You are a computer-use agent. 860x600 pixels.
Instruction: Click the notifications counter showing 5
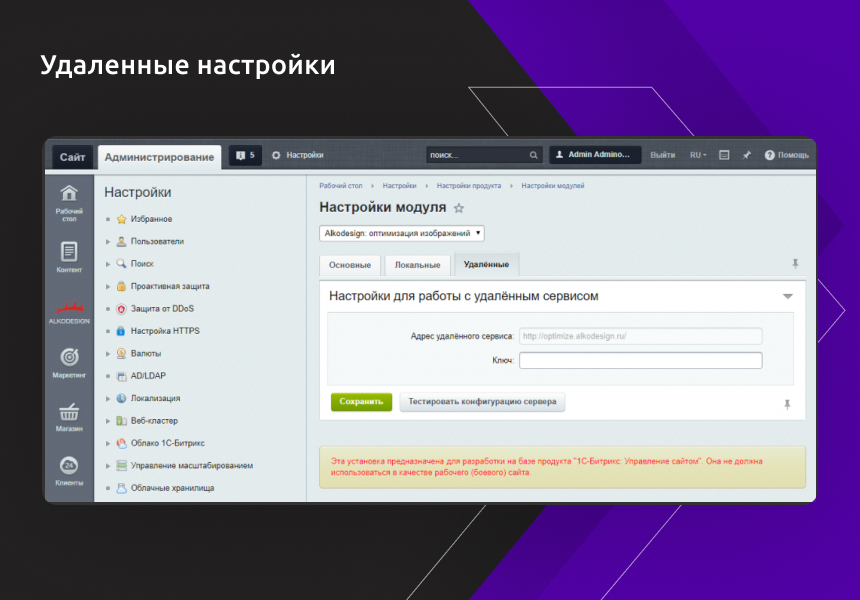[x=244, y=155]
